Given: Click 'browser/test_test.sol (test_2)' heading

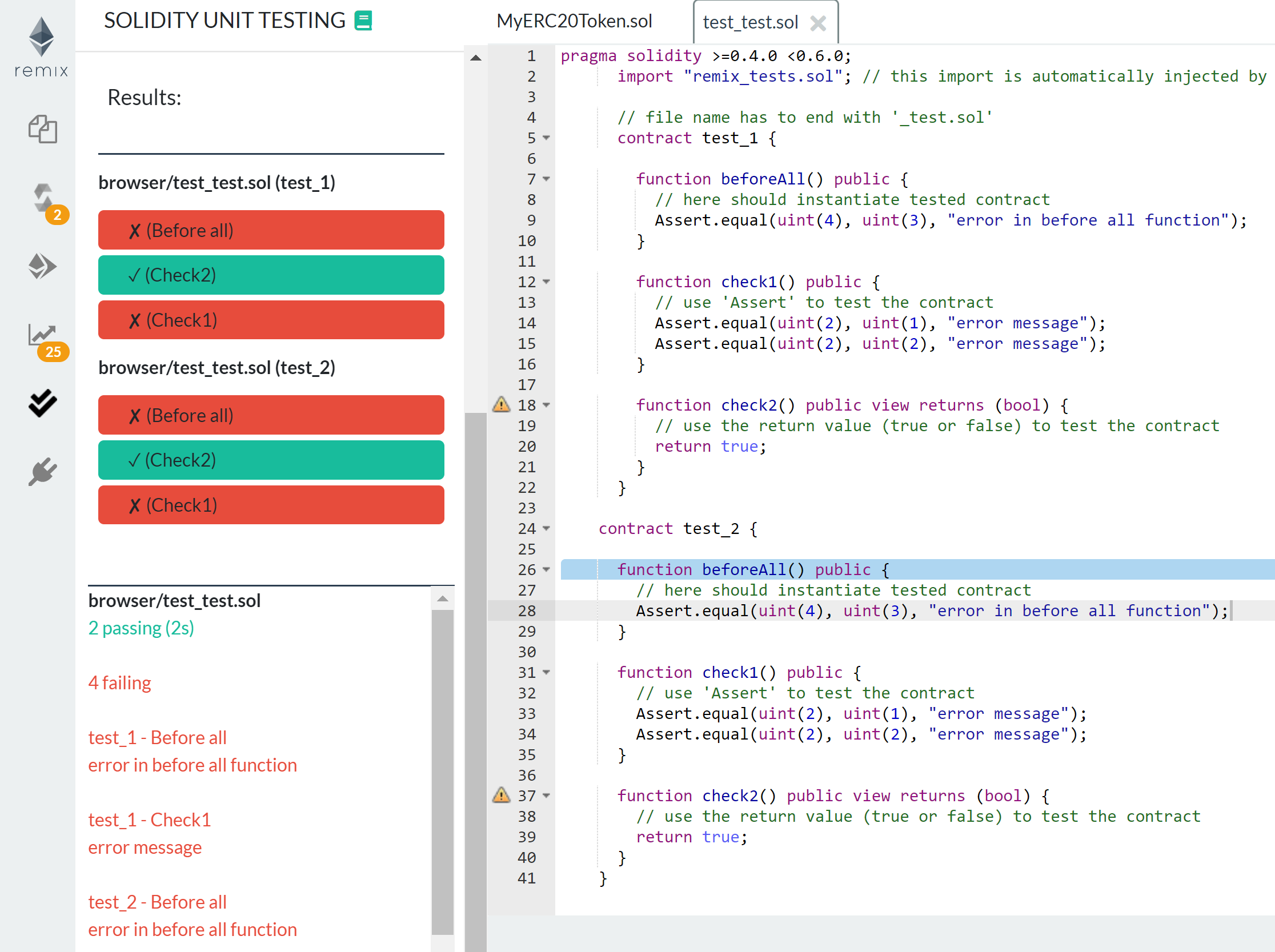Looking at the screenshot, I should point(216,368).
